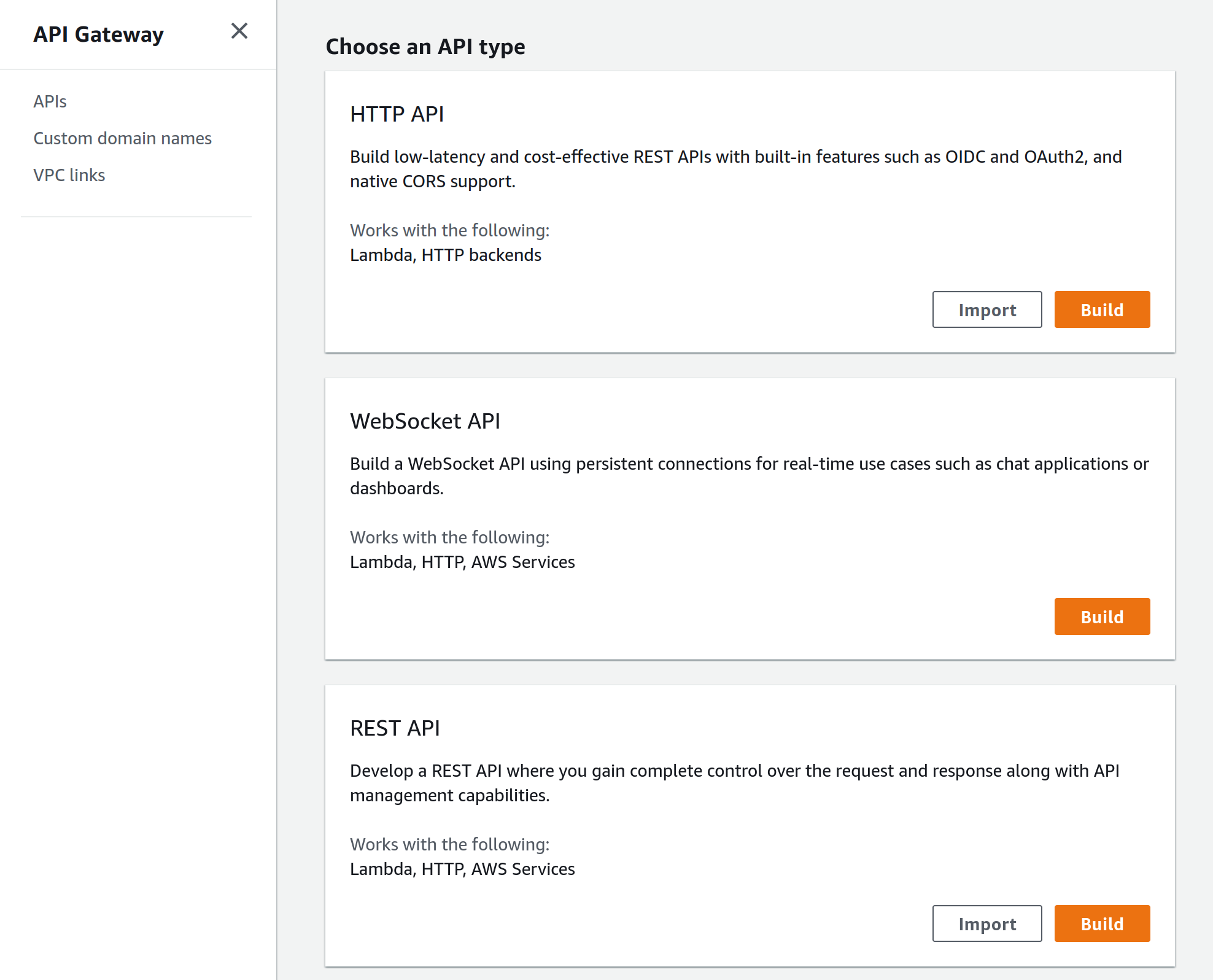Viewport: 1213px width, 980px height.
Task: Open Custom domain names
Action: (123, 138)
